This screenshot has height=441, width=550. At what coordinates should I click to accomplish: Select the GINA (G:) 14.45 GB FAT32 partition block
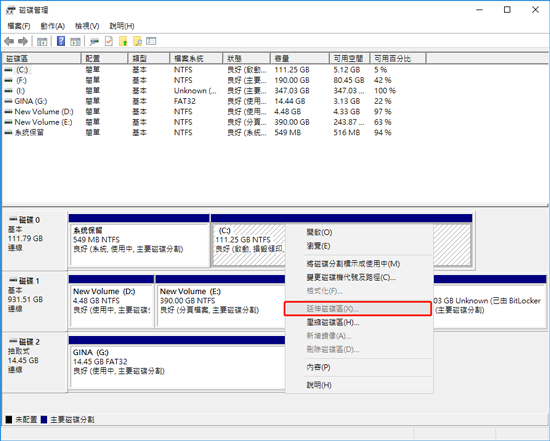pyautogui.click(x=177, y=362)
